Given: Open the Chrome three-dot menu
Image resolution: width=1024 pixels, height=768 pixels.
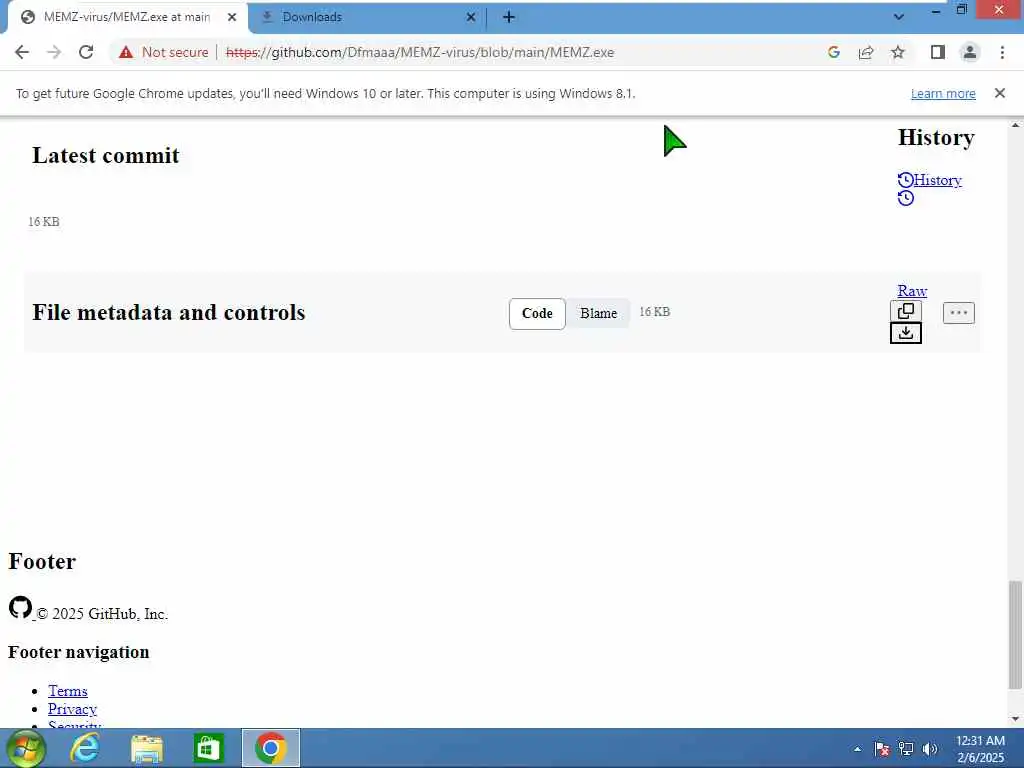Looking at the screenshot, I should pyautogui.click(x=1002, y=52).
